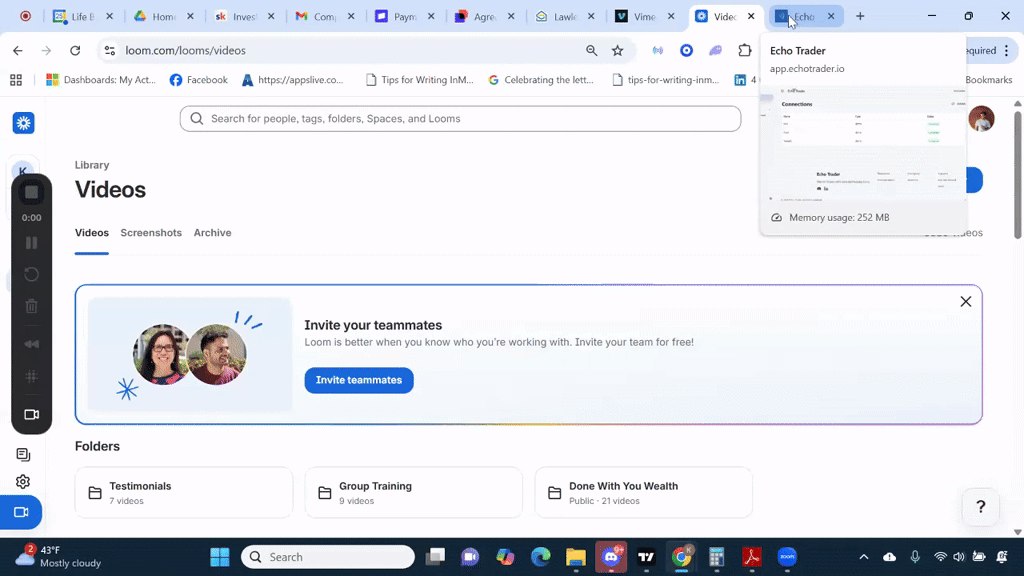
Task: Restart the recording with the undo arrow icon
Action: [x=31, y=274]
